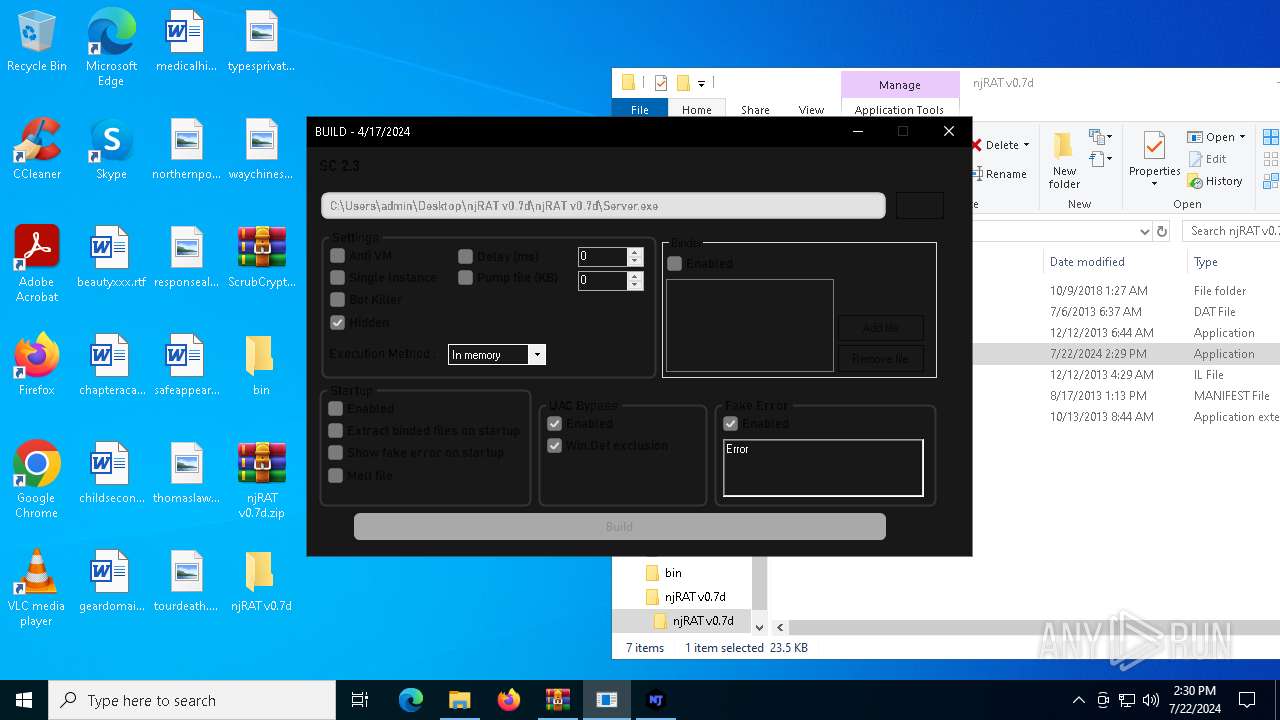Enable Pump file (KB) checkbox
Viewport: 1280px width, 720px height.
(x=466, y=277)
